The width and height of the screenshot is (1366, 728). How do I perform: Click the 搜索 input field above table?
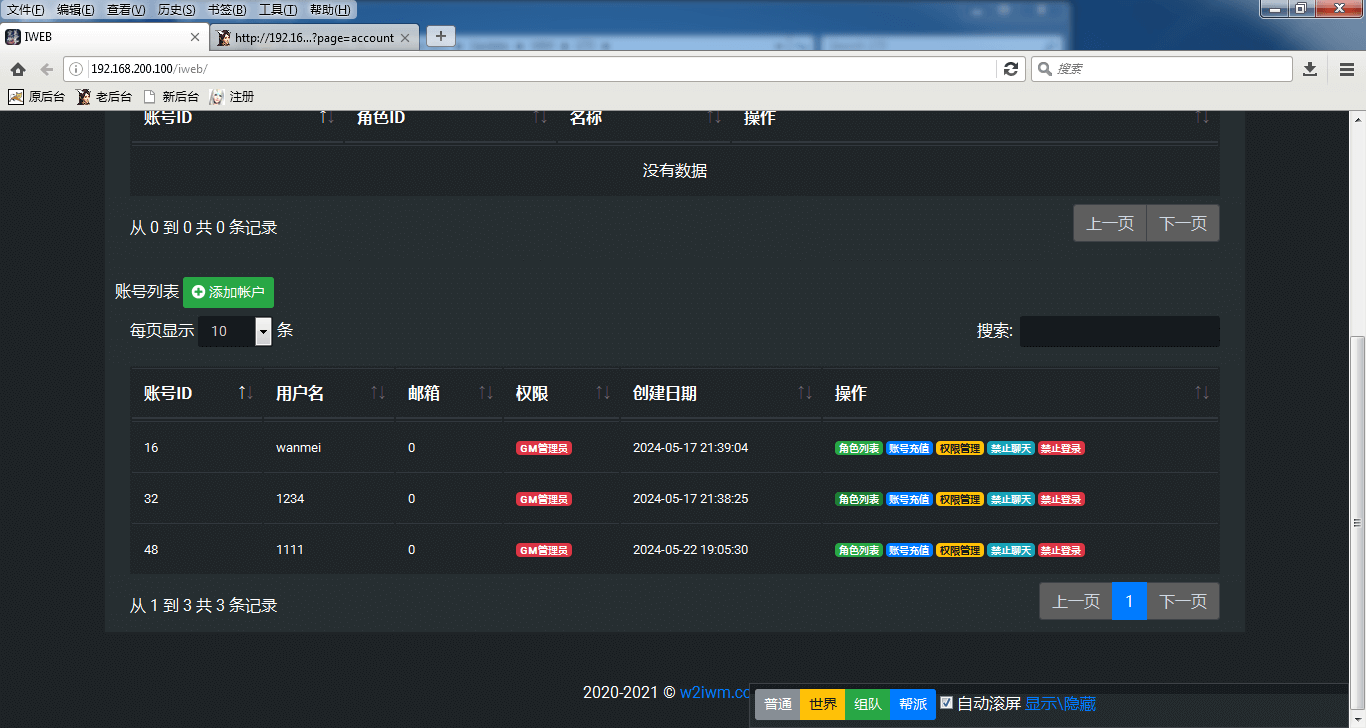1119,331
